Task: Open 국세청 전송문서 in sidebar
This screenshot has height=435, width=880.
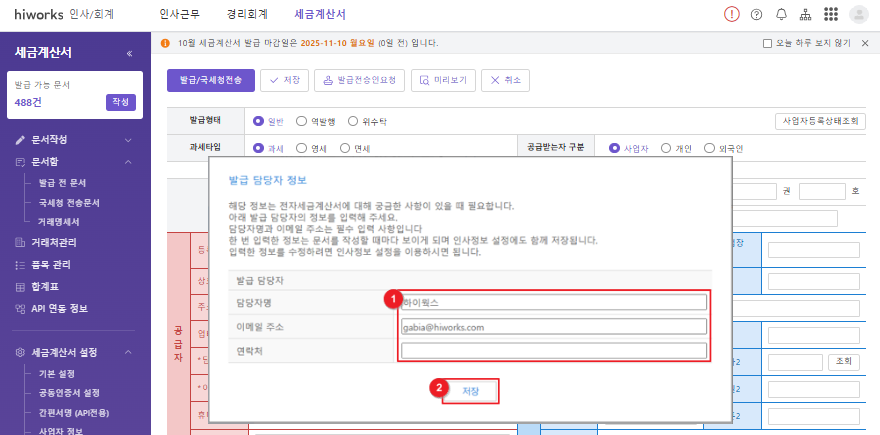Action: [69, 202]
